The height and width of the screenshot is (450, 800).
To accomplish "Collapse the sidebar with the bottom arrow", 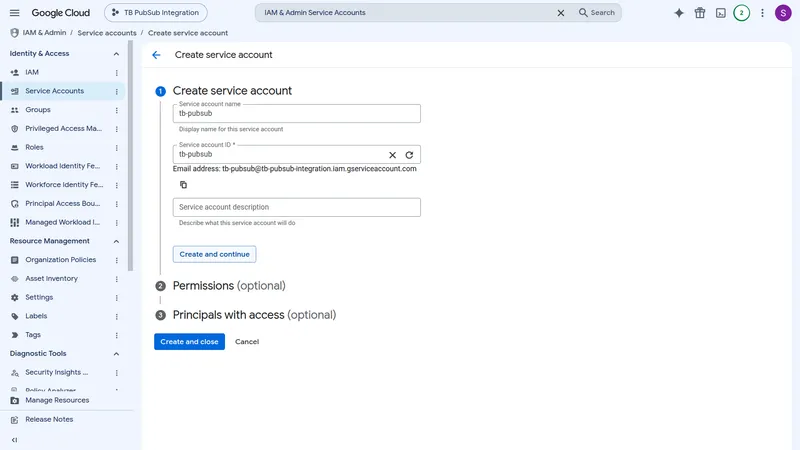I will tap(14, 440).
